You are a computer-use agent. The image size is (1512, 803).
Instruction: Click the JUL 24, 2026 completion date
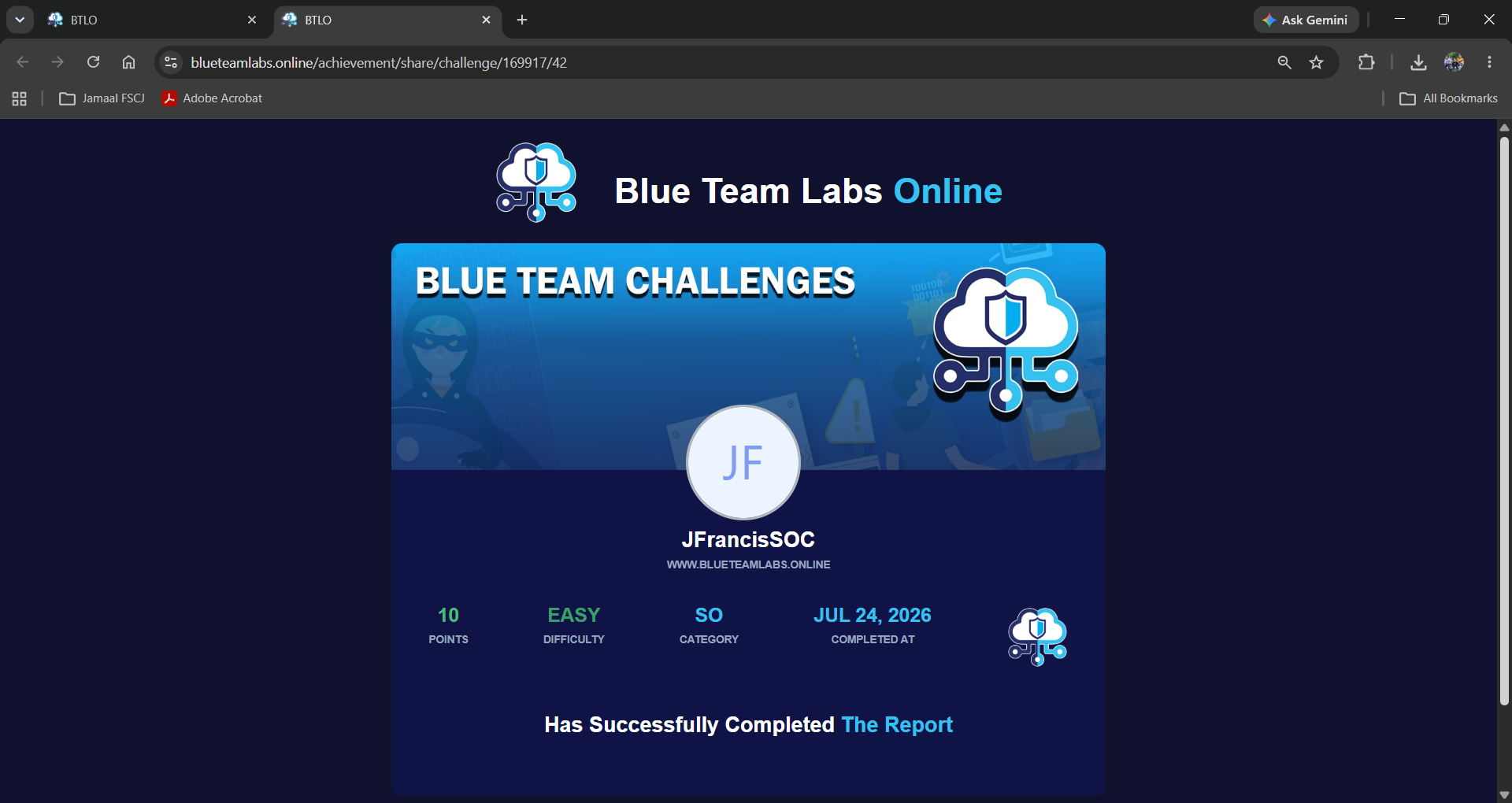pos(873,615)
